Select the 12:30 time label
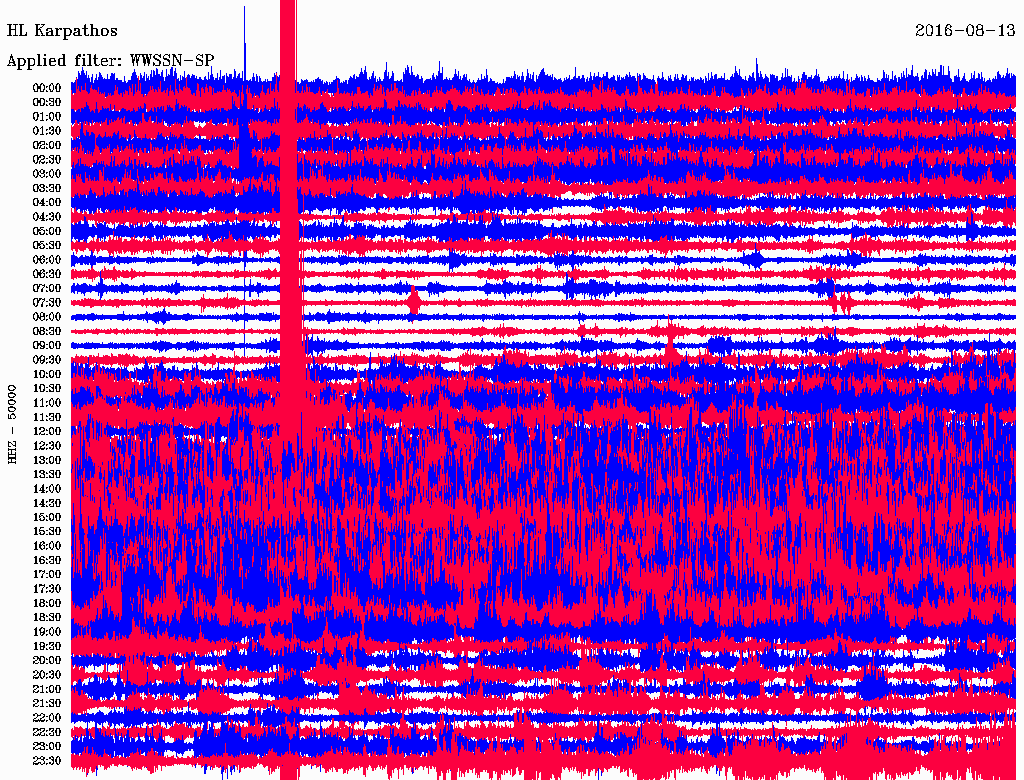This screenshot has width=1024, height=780. [47, 446]
